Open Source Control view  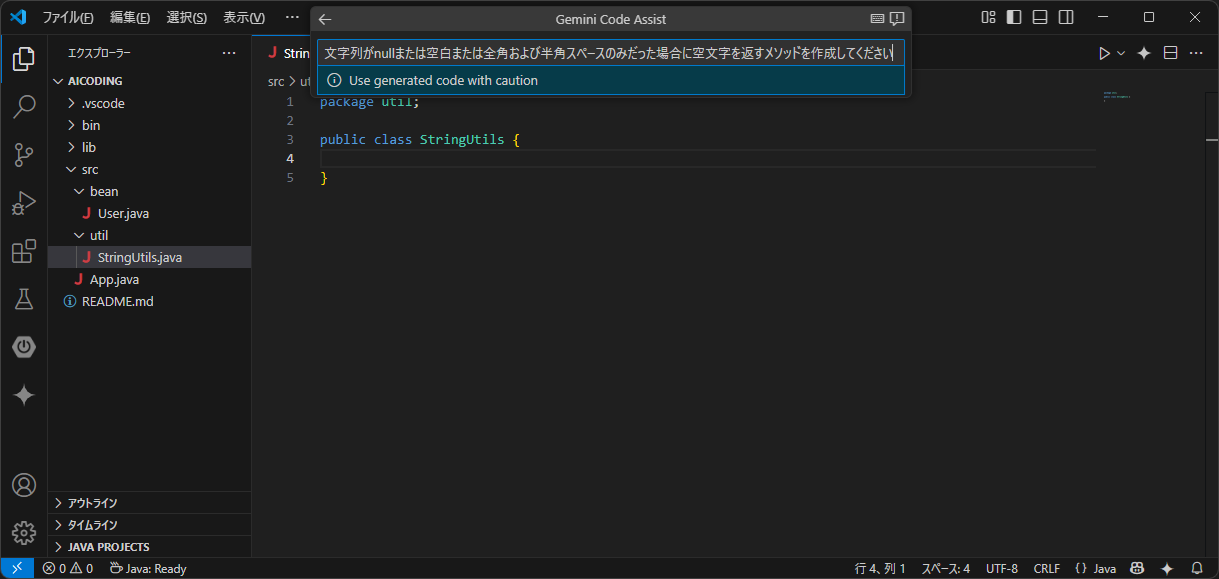24,155
